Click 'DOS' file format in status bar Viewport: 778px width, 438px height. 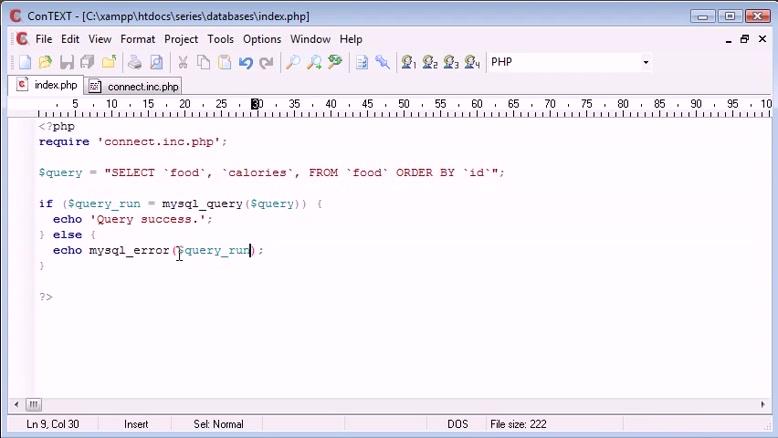coord(457,425)
